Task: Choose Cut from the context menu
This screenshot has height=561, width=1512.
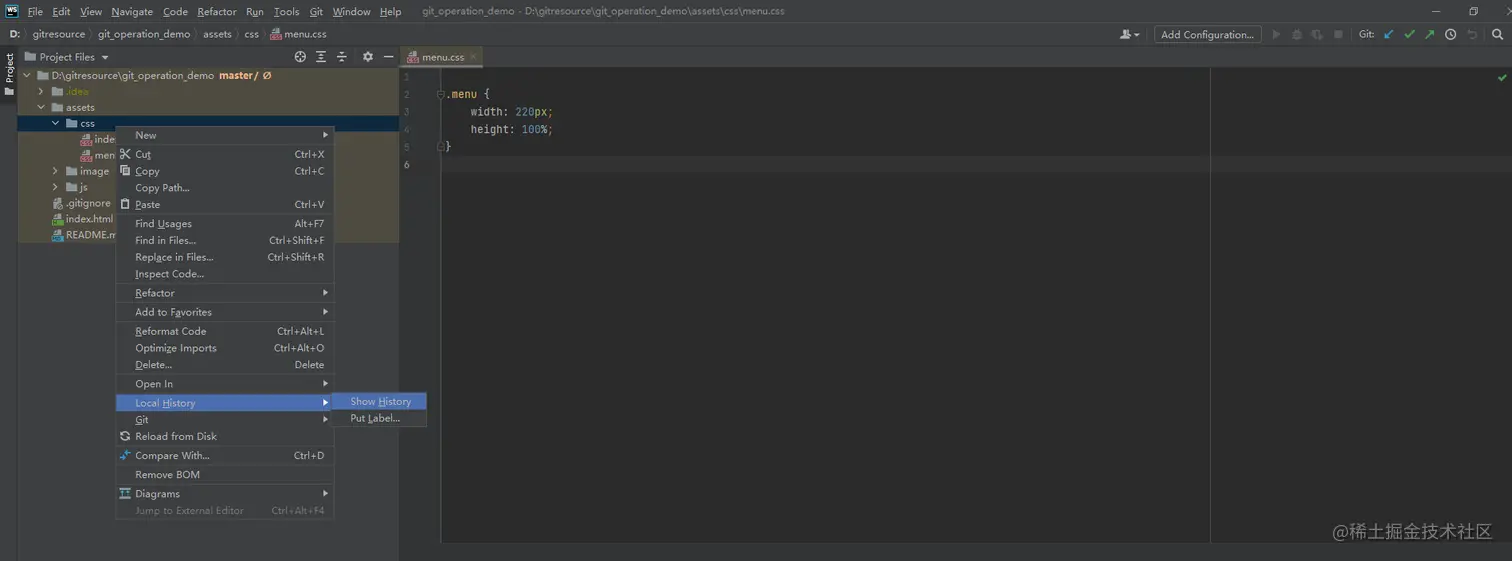Action: pyautogui.click(x=225, y=154)
